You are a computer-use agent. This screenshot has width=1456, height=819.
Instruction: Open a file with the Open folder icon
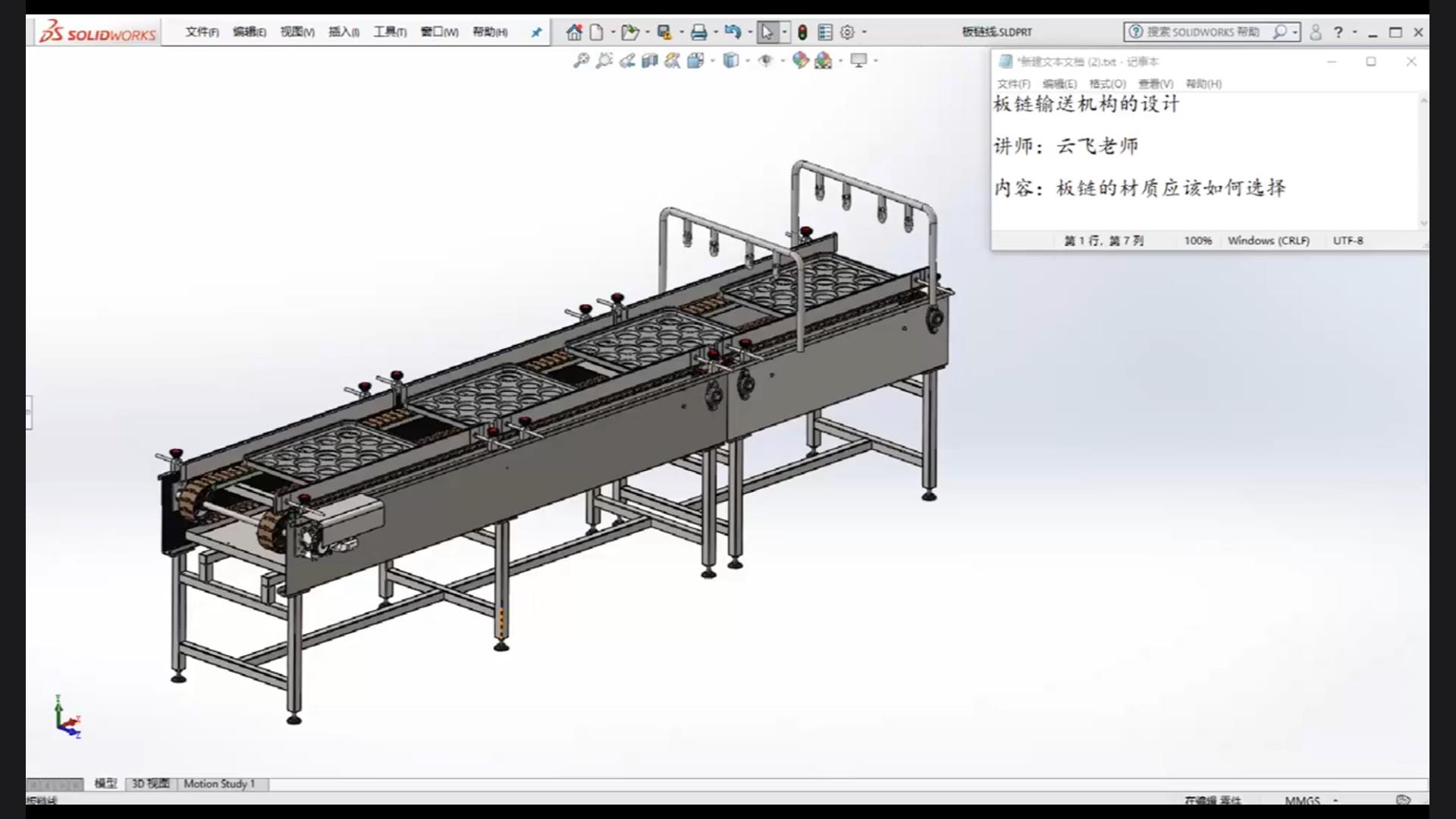(629, 32)
